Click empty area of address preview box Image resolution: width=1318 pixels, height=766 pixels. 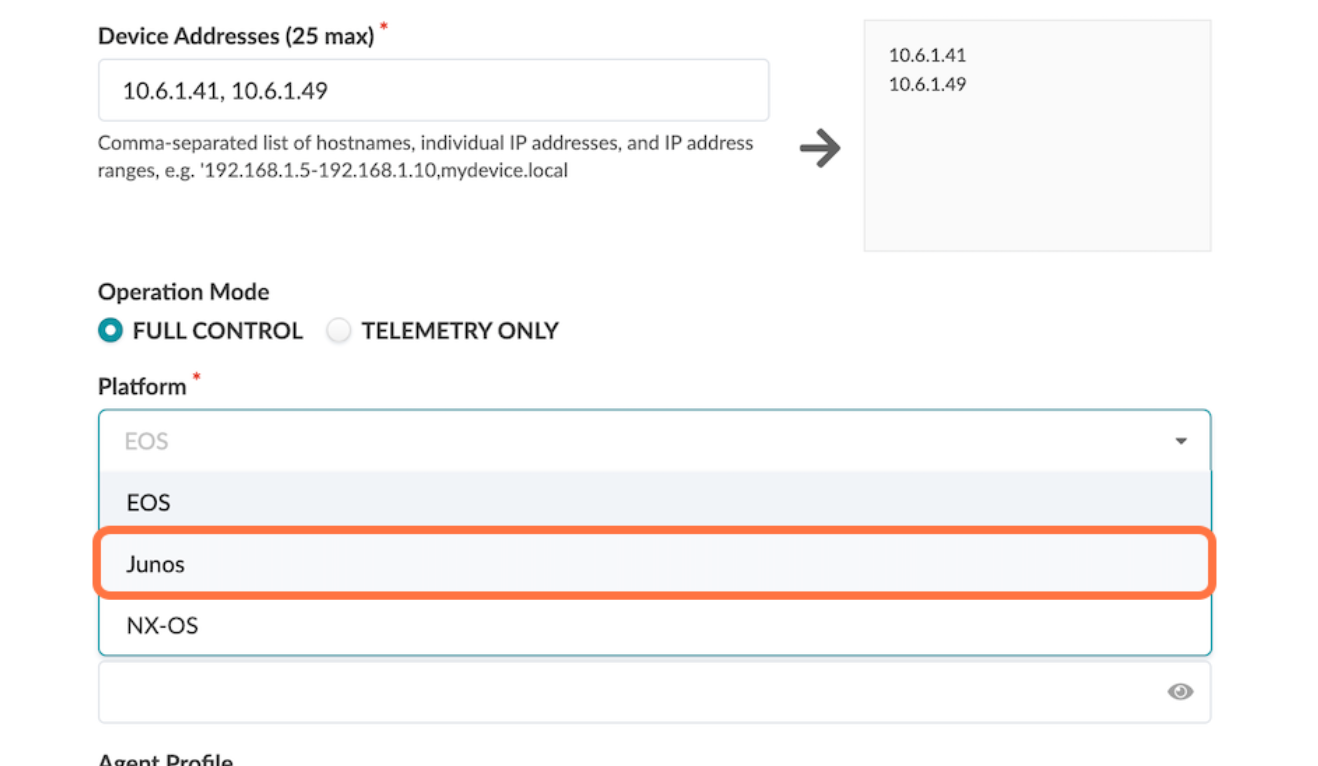pyautogui.click(x=1036, y=180)
